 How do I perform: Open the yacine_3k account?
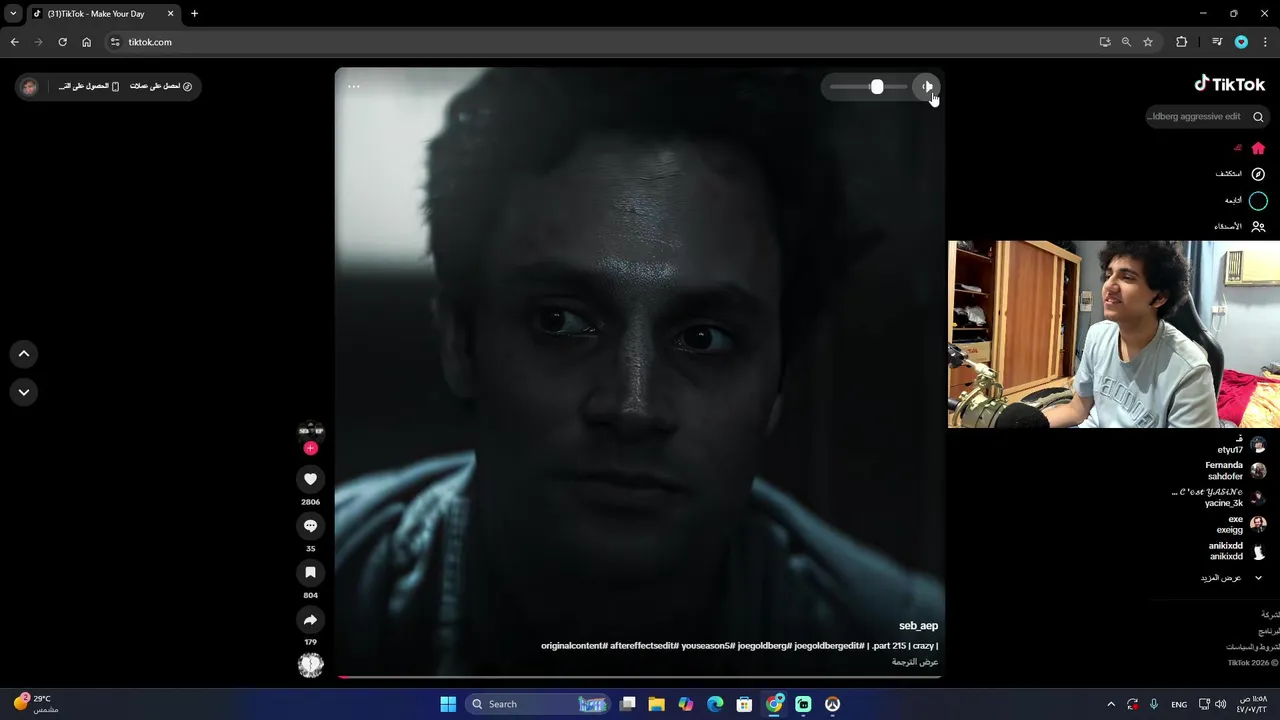[1219, 497]
